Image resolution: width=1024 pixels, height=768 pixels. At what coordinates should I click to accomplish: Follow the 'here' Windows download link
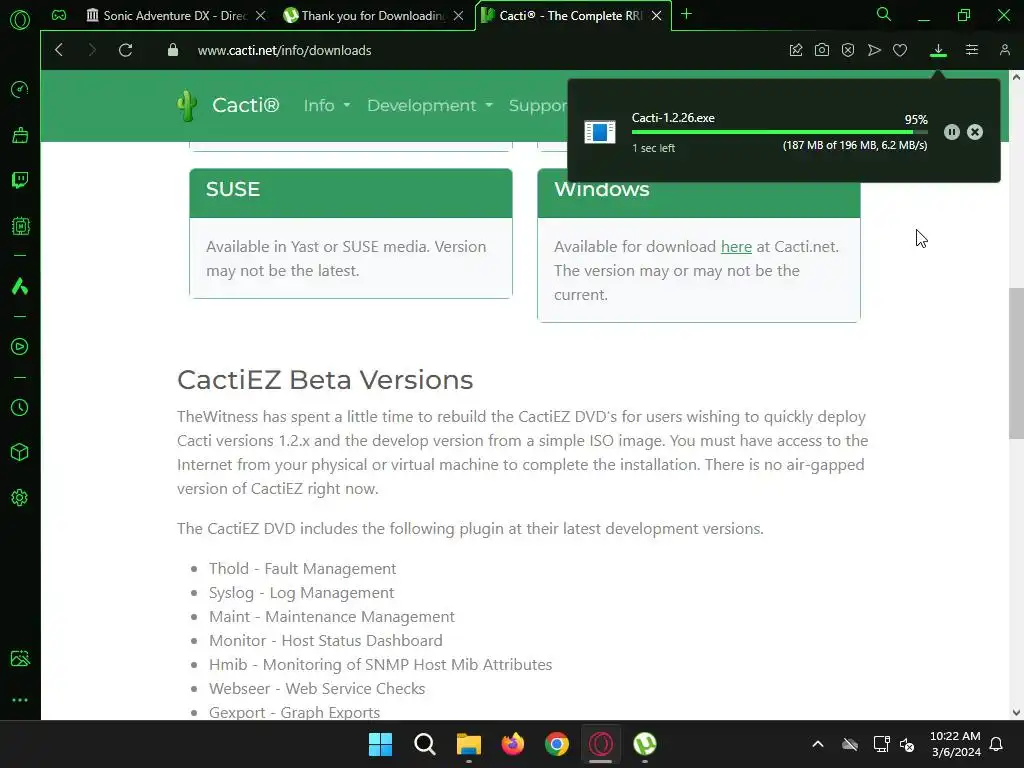pyautogui.click(x=736, y=247)
